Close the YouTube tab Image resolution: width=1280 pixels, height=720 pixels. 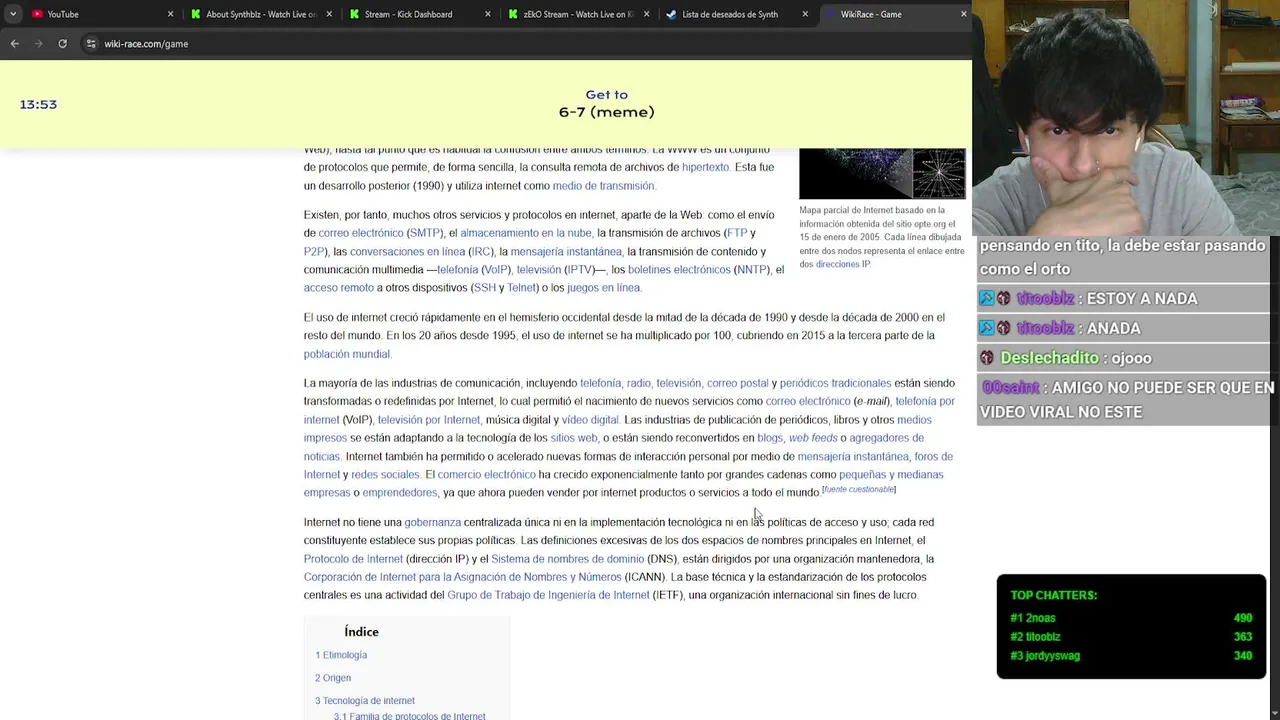click(x=170, y=14)
